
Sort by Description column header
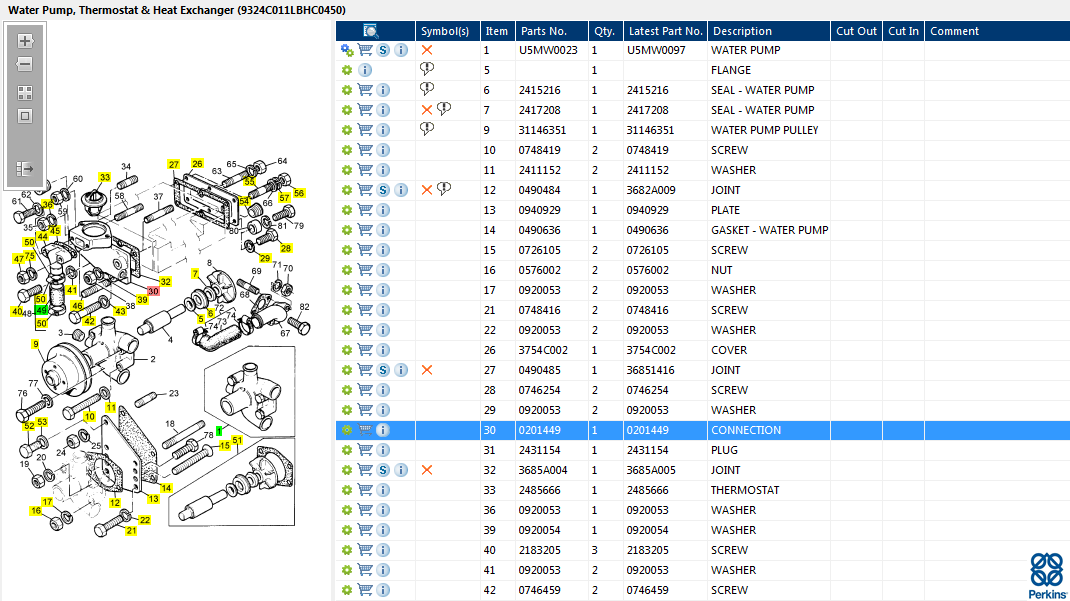click(x=768, y=31)
